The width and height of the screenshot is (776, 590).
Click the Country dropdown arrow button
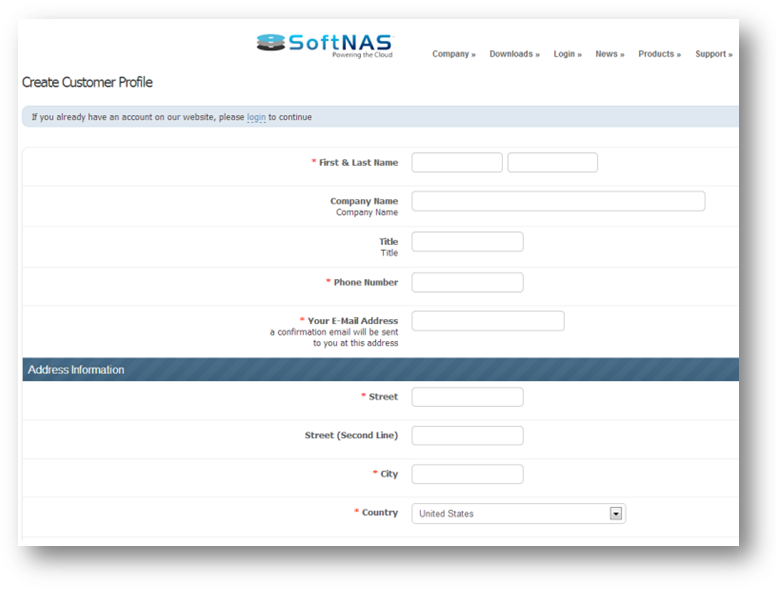[616, 514]
